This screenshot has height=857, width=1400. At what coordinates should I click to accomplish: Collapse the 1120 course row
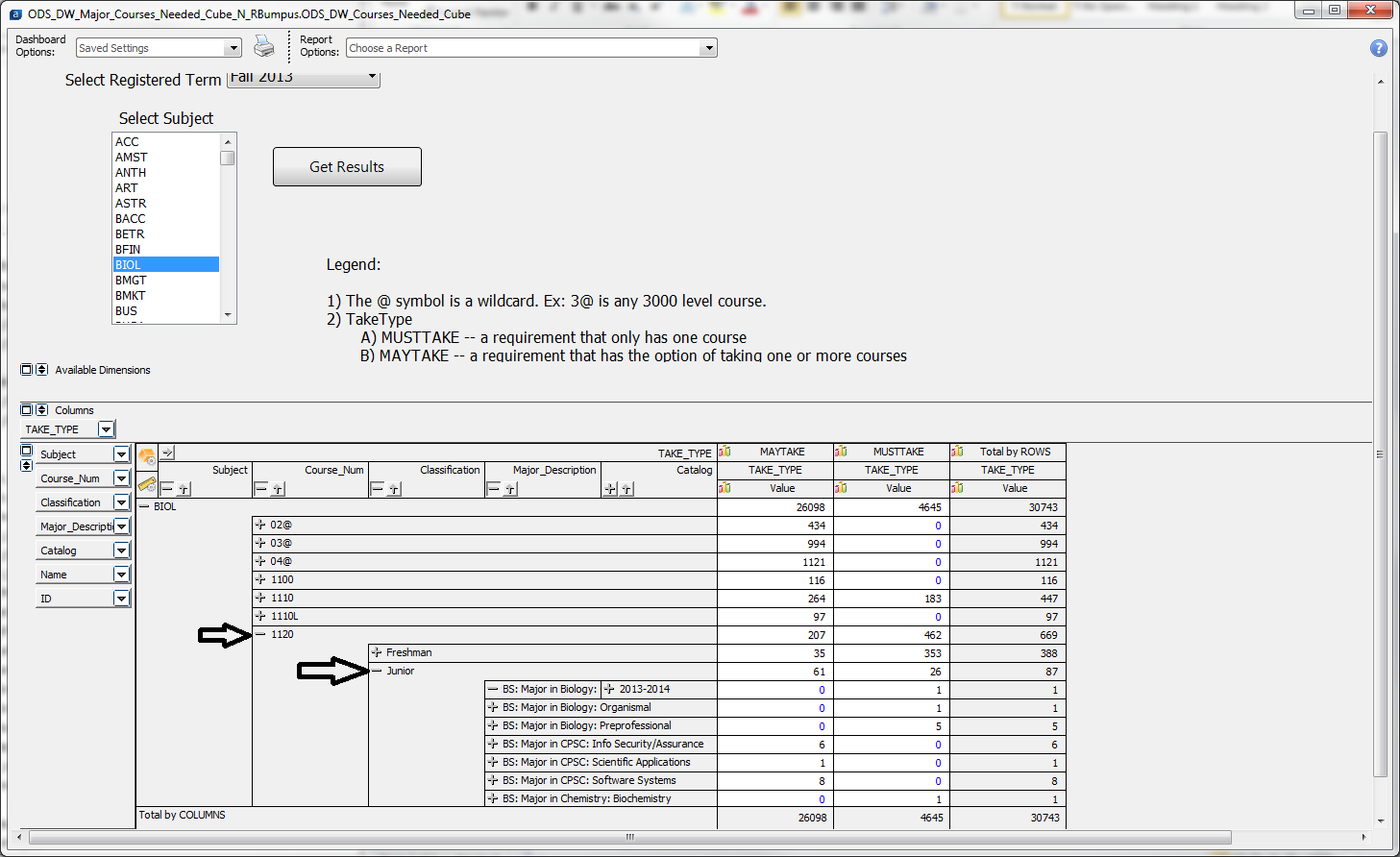click(260, 634)
